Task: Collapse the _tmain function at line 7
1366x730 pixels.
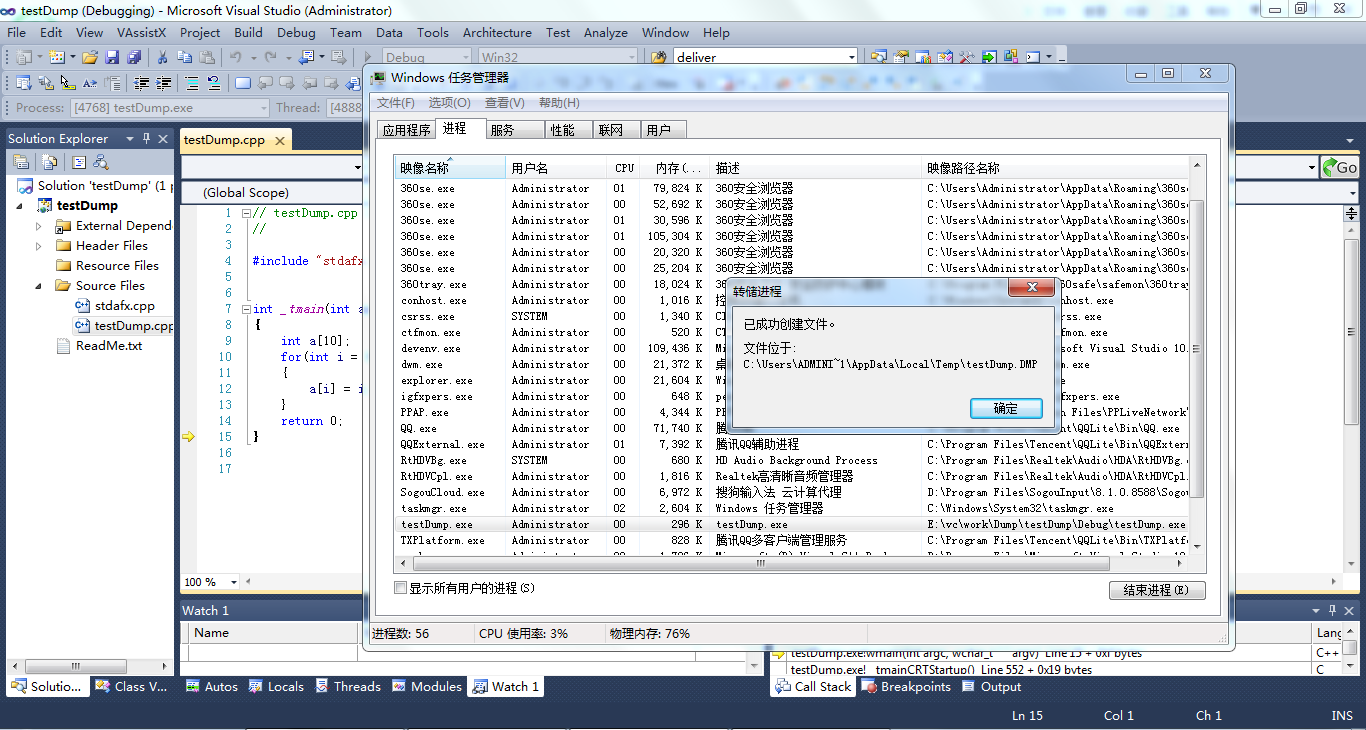Action: point(246,309)
